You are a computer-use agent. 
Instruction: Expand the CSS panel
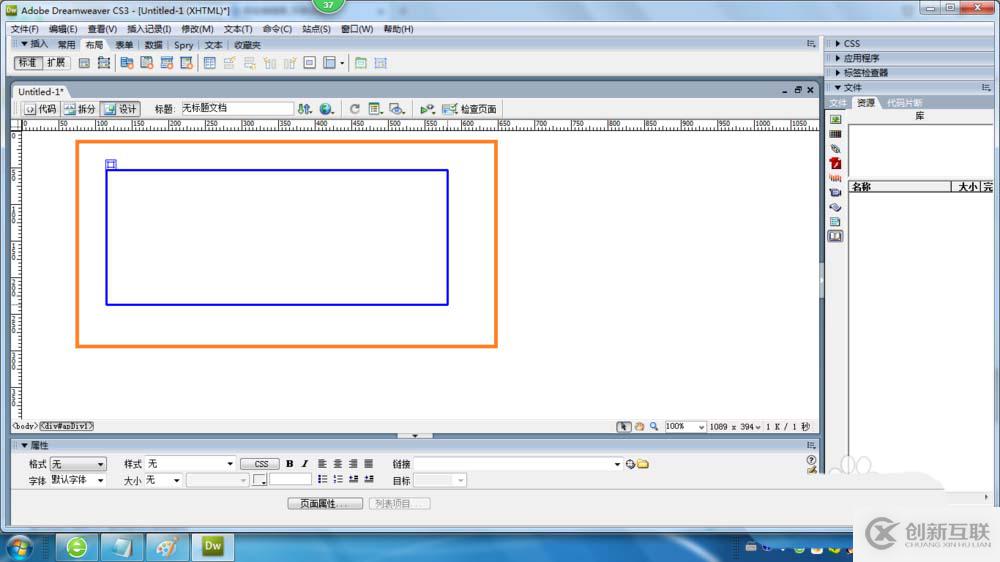tap(837, 43)
